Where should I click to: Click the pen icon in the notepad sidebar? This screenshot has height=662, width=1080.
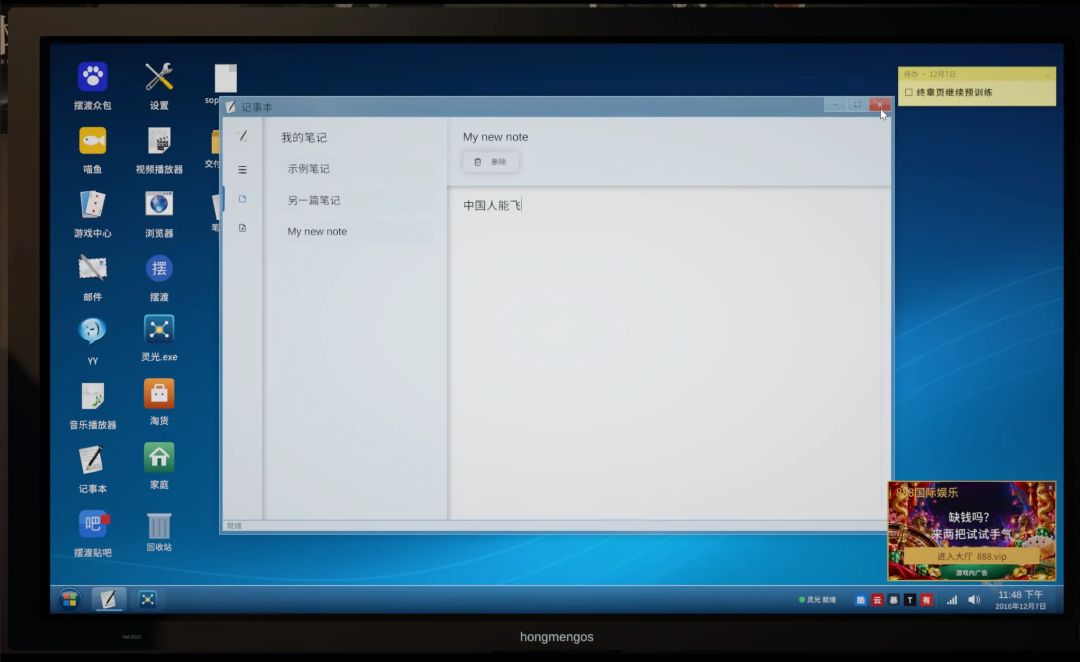[242, 136]
